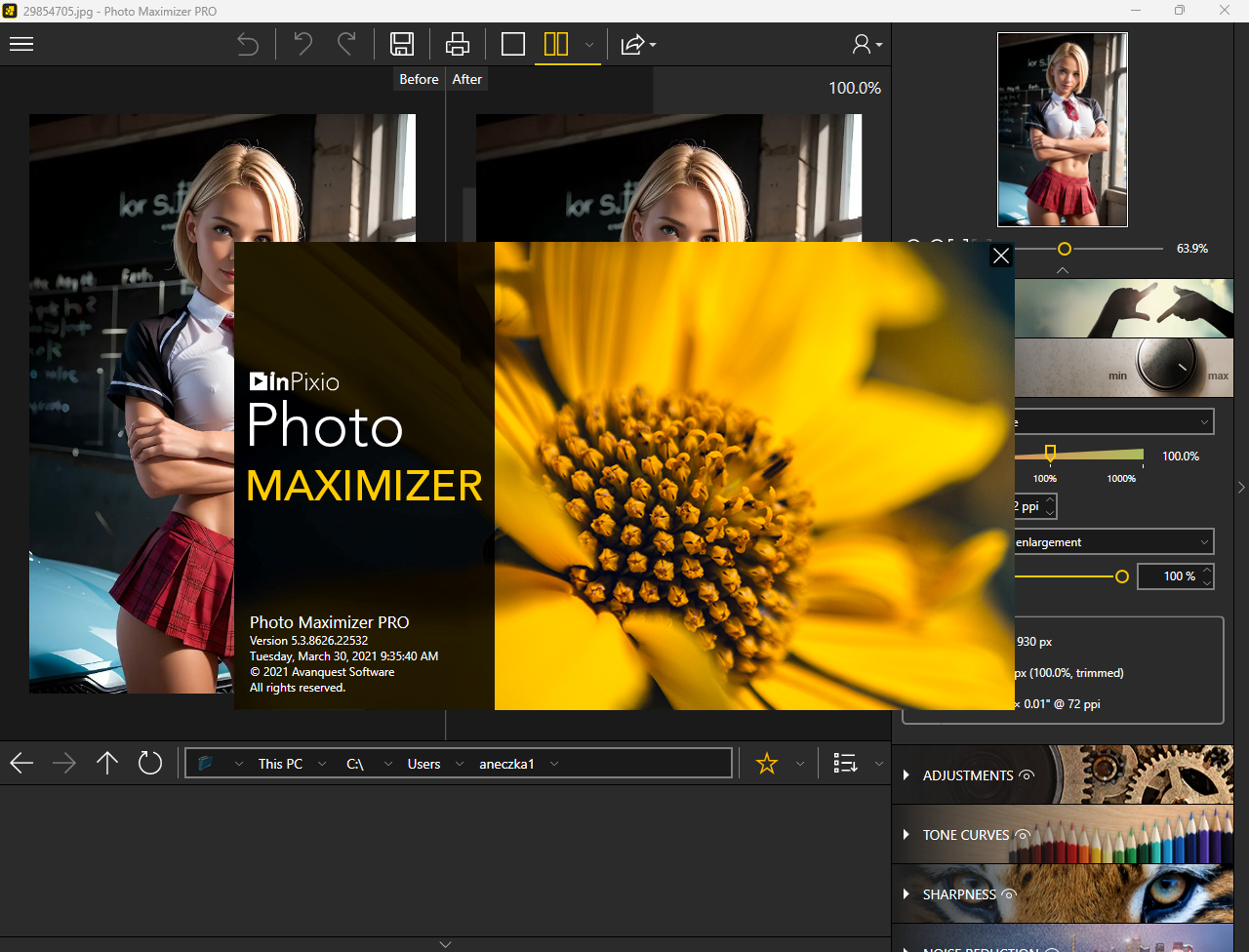This screenshot has height=952, width=1249.
Task: Click the After label tab
Action: pos(467,80)
